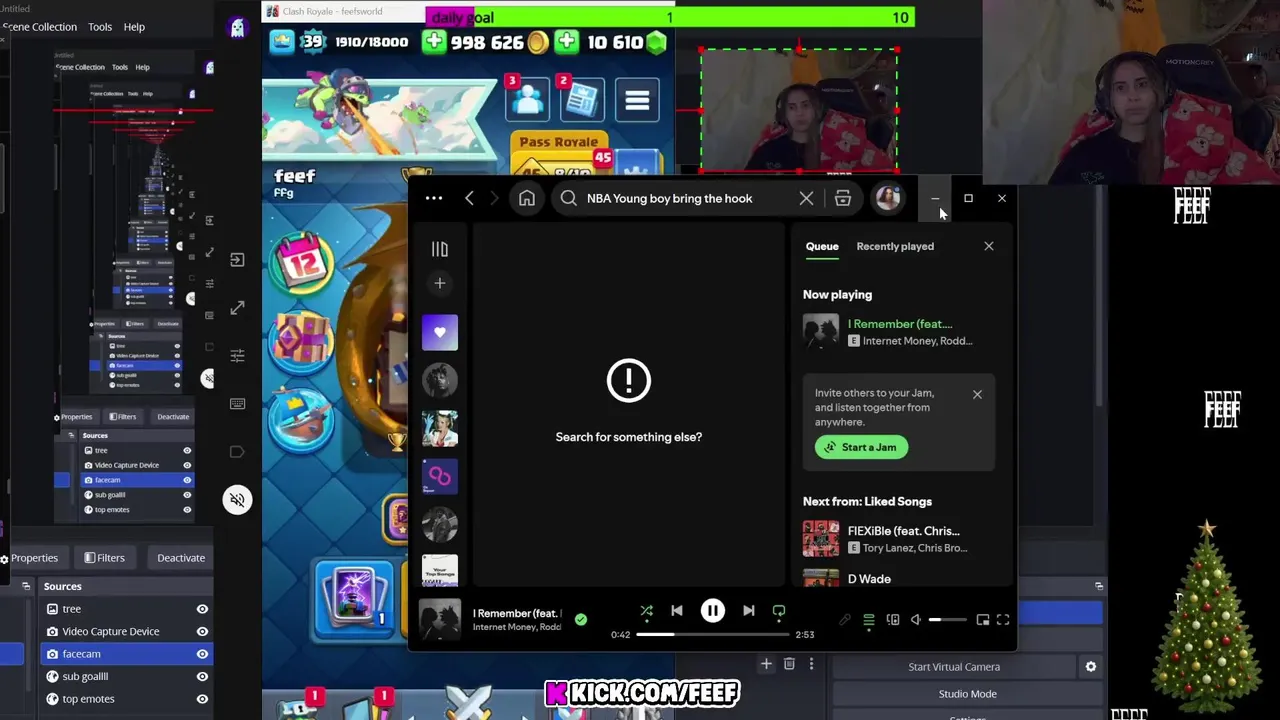Adjust the Spotify volume slider
This screenshot has height=720, width=1280.
[x=949, y=620]
